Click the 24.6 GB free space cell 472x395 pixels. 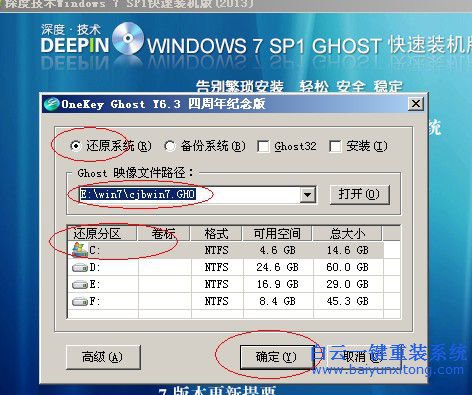pyautogui.click(x=277, y=267)
